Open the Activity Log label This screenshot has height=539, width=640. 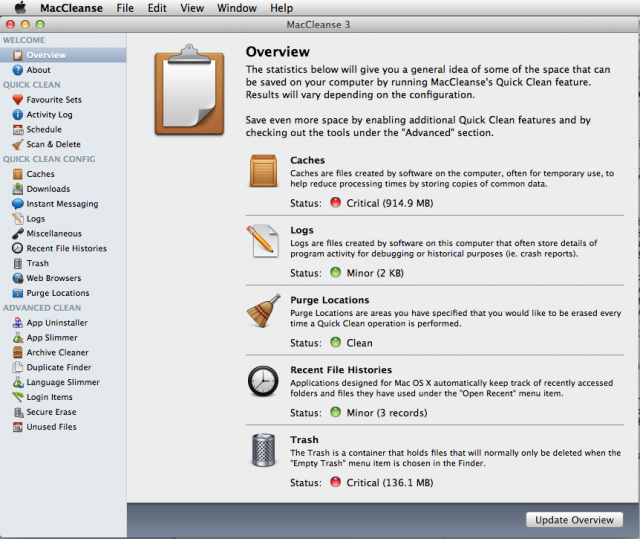tap(49, 115)
